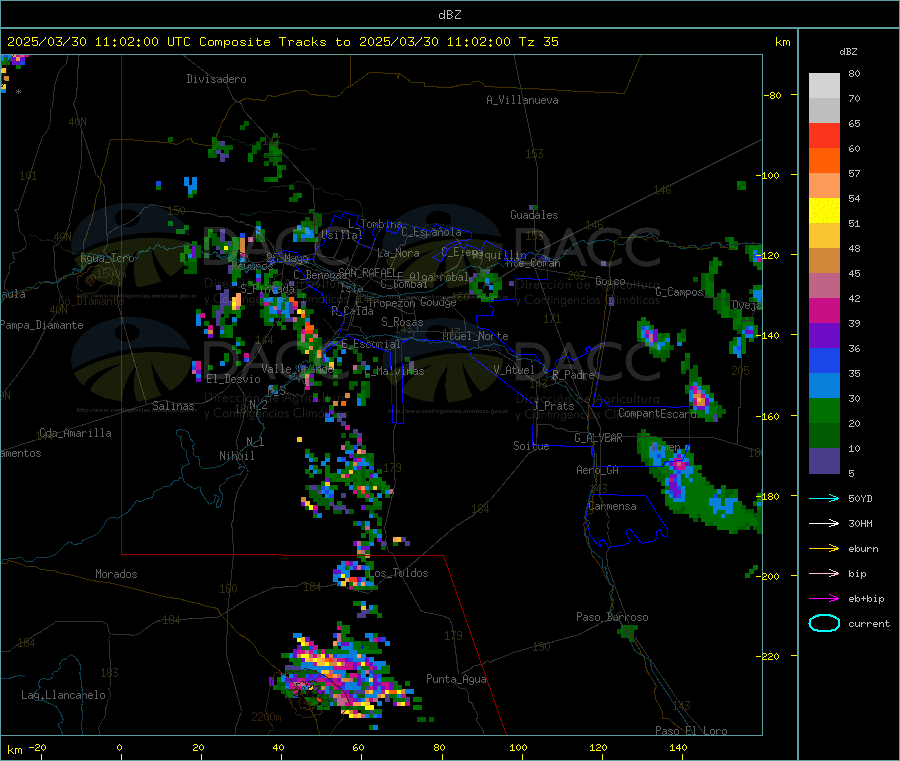
Task: Click the Paso_El_Loro map label
Action: 692,731
